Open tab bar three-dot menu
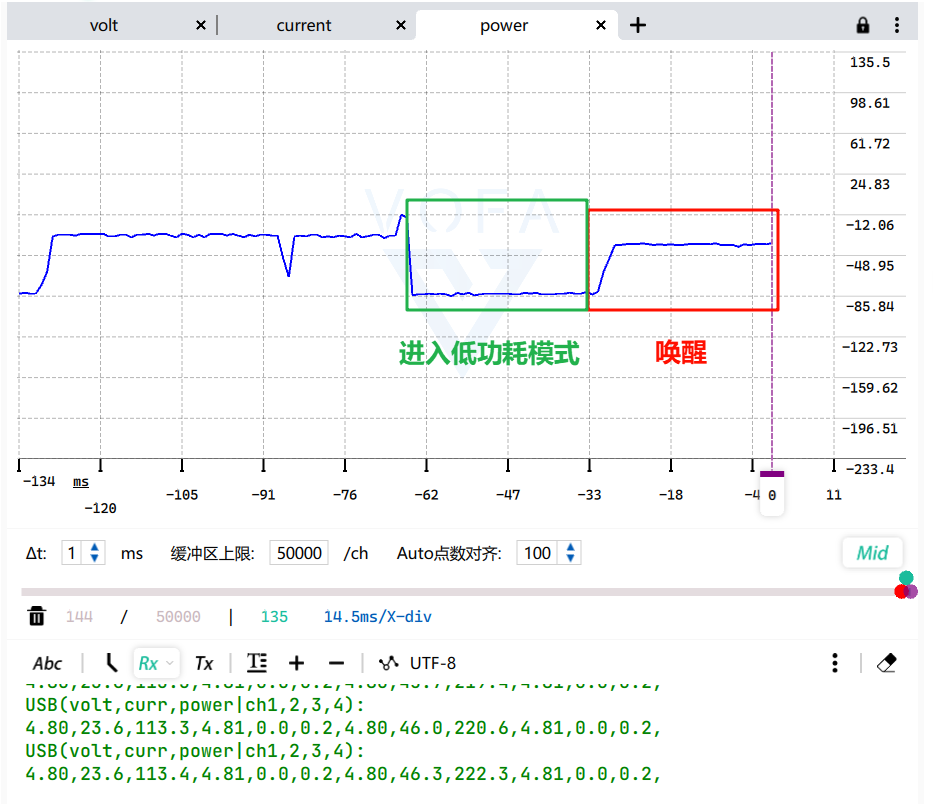The height and width of the screenshot is (804, 933). 897,25
